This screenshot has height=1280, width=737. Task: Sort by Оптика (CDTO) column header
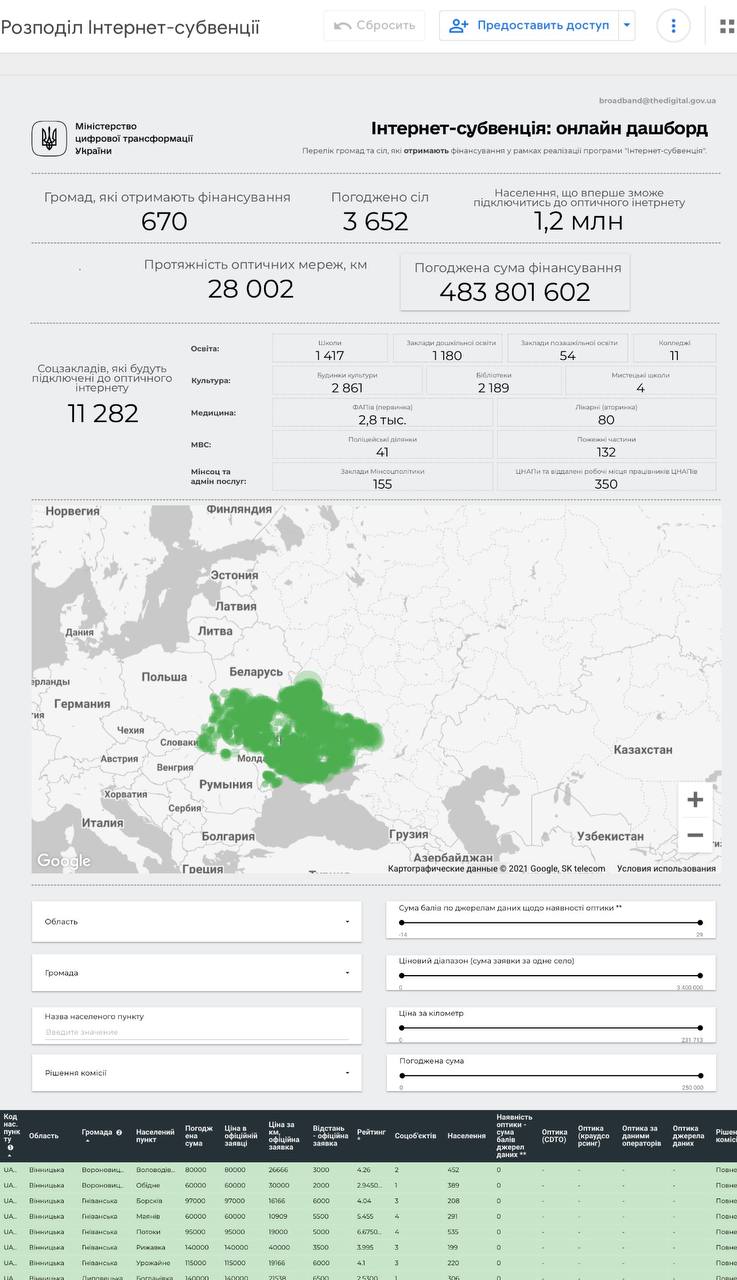(554, 1135)
